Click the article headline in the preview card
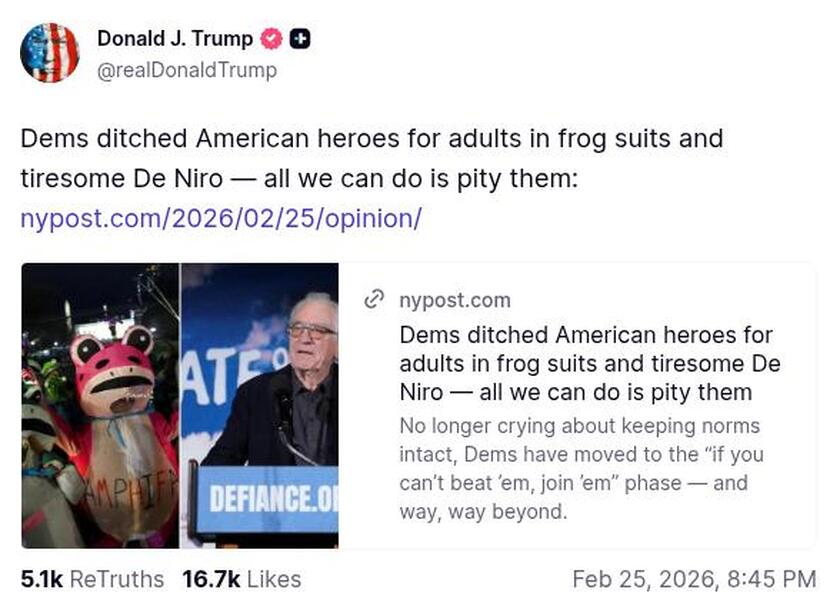Image resolution: width=840 pixels, height=613 pixels. click(x=590, y=363)
